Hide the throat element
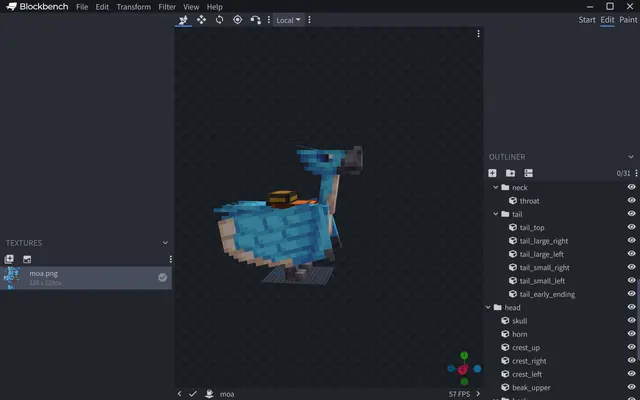Image resolution: width=640 pixels, height=400 pixels. pos(631,200)
